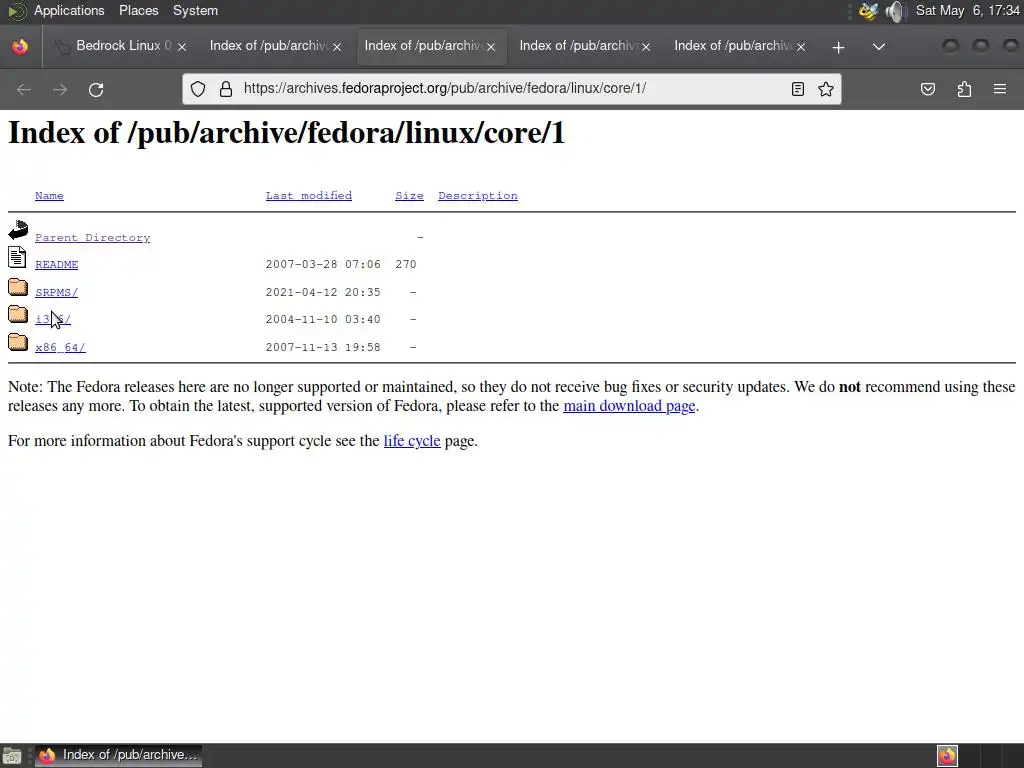Switch to second tab Index of /pub/archive
The width and height of the screenshot is (1024, 768).
click(x=268, y=46)
